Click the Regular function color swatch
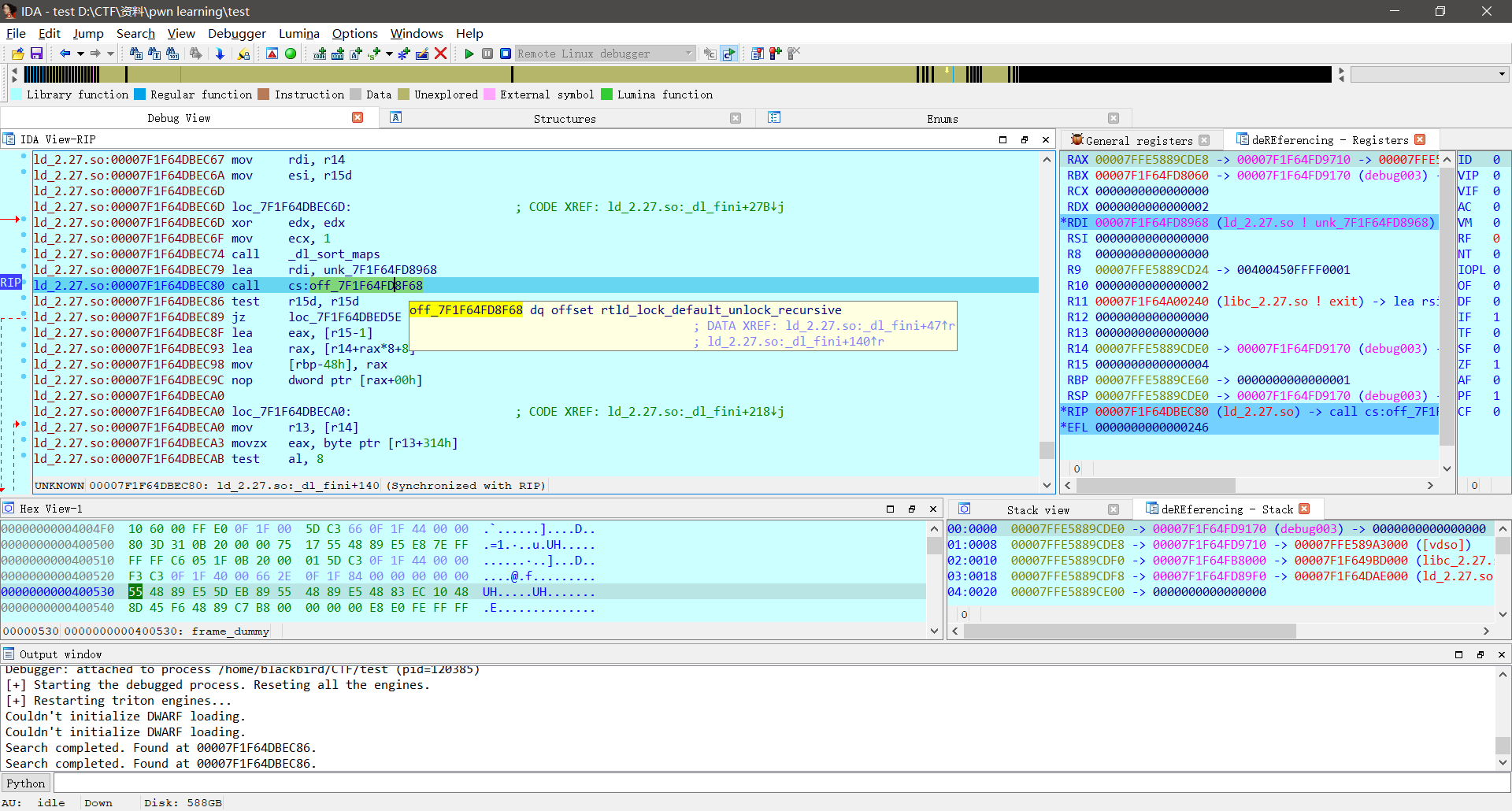Image resolution: width=1512 pixels, height=811 pixels. (140, 94)
